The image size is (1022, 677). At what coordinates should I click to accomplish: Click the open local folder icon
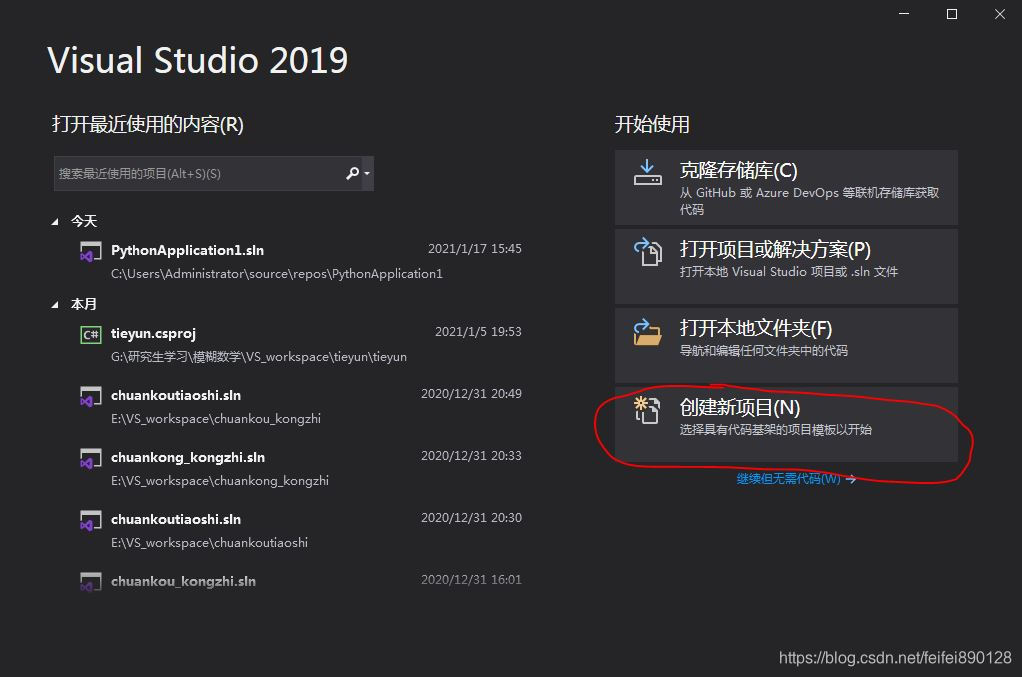pyautogui.click(x=647, y=332)
